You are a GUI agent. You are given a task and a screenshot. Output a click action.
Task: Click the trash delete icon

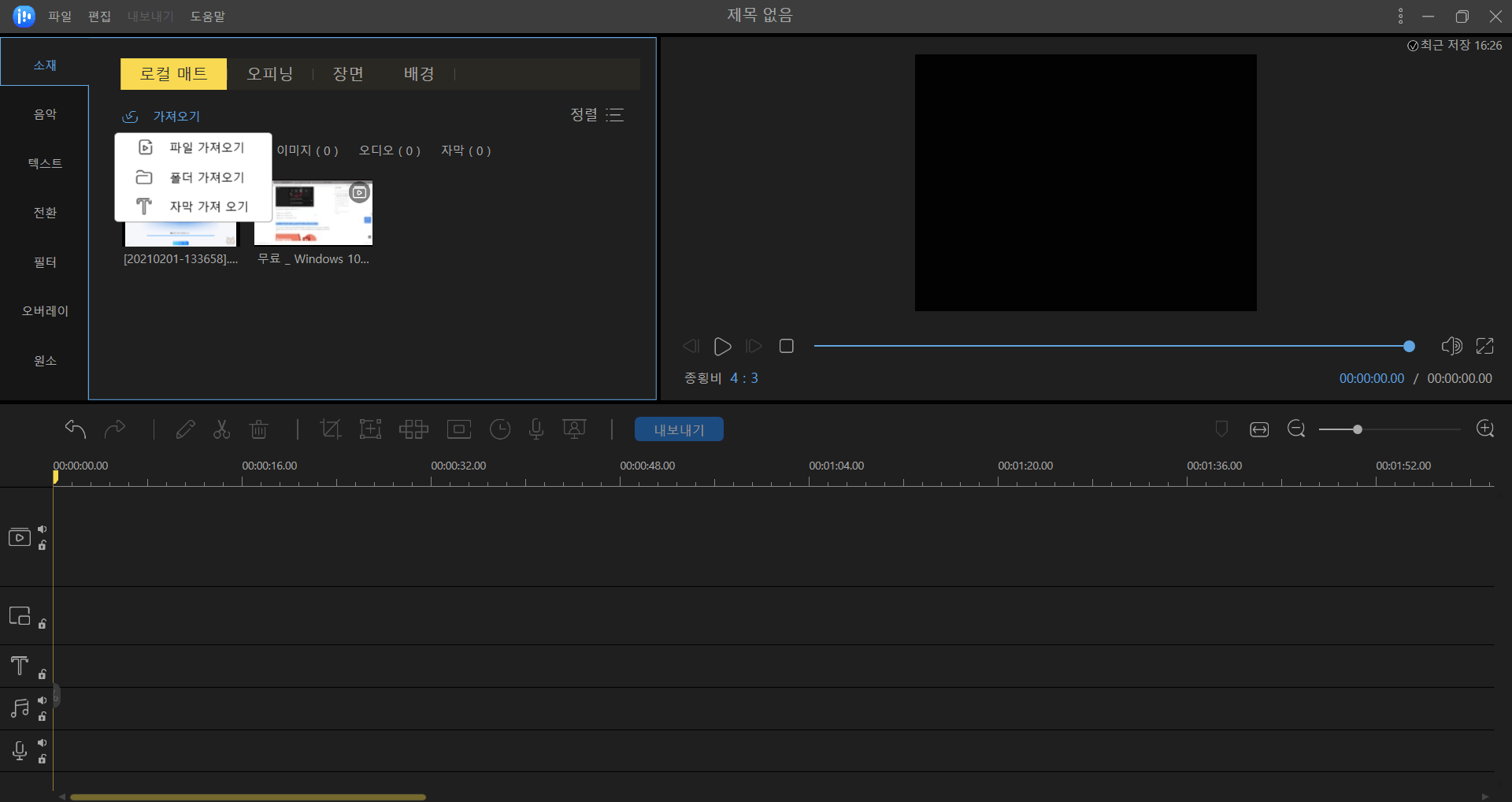coord(259,429)
